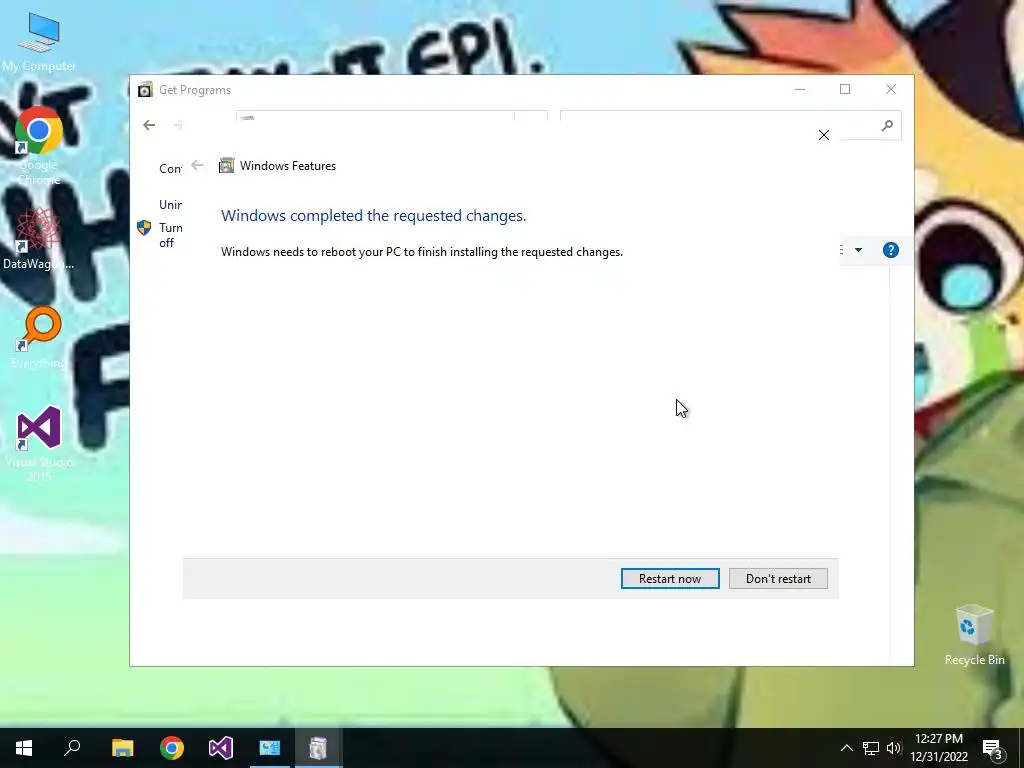Open Everything search desktop shortcut

[x=39, y=337]
